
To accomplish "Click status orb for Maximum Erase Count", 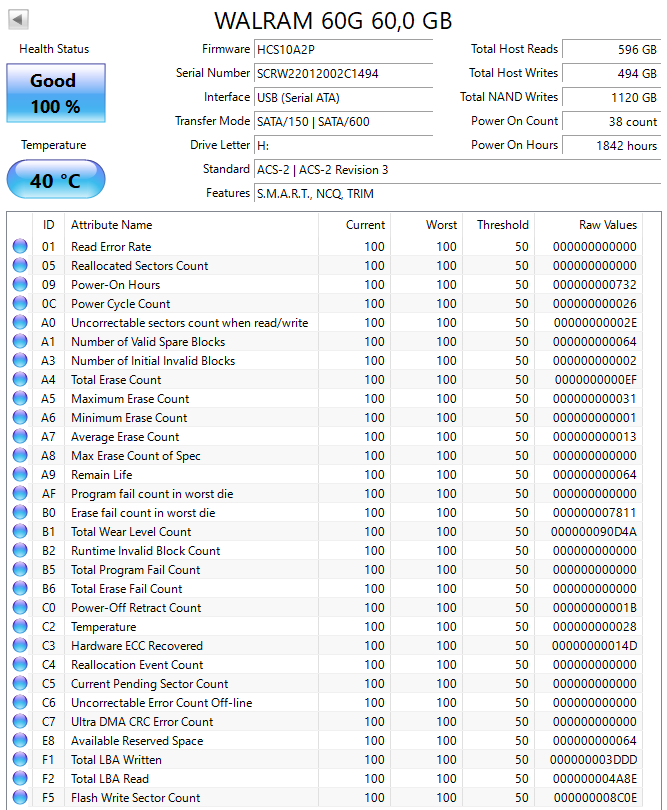I will click(20, 398).
